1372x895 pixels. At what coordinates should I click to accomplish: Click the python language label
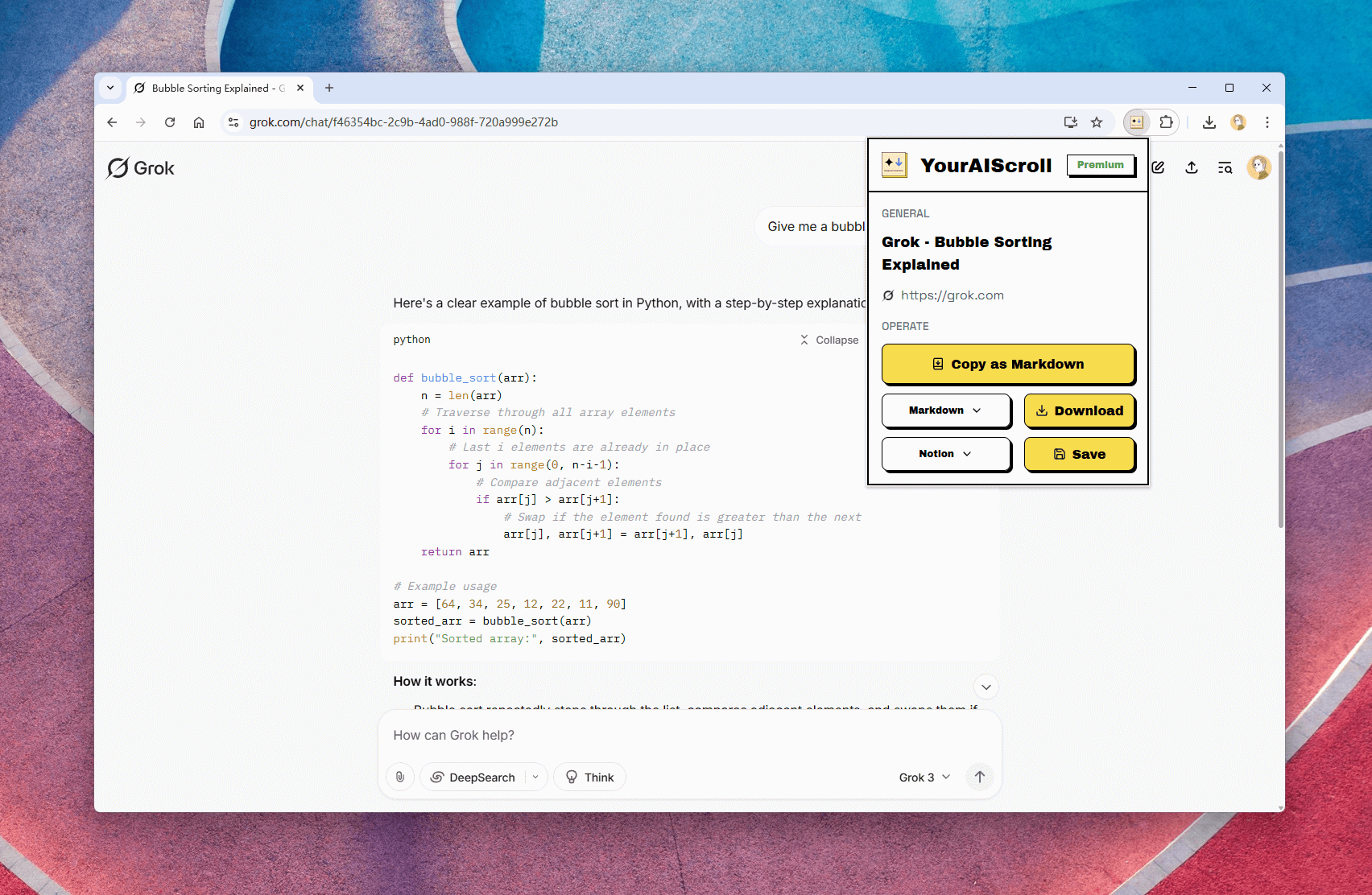pos(411,340)
